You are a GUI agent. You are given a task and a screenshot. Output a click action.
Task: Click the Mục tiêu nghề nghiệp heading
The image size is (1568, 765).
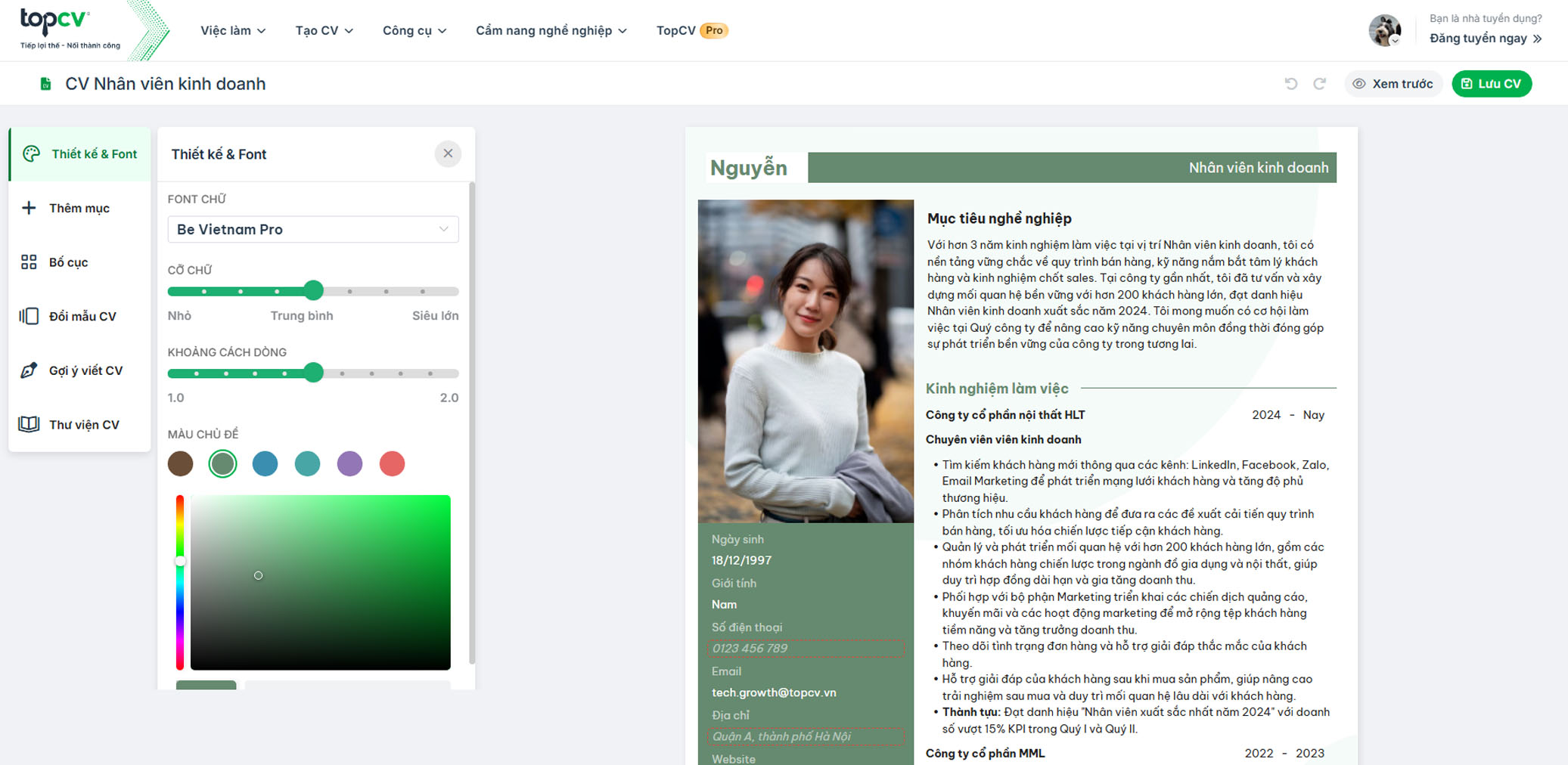coord(999,218)
